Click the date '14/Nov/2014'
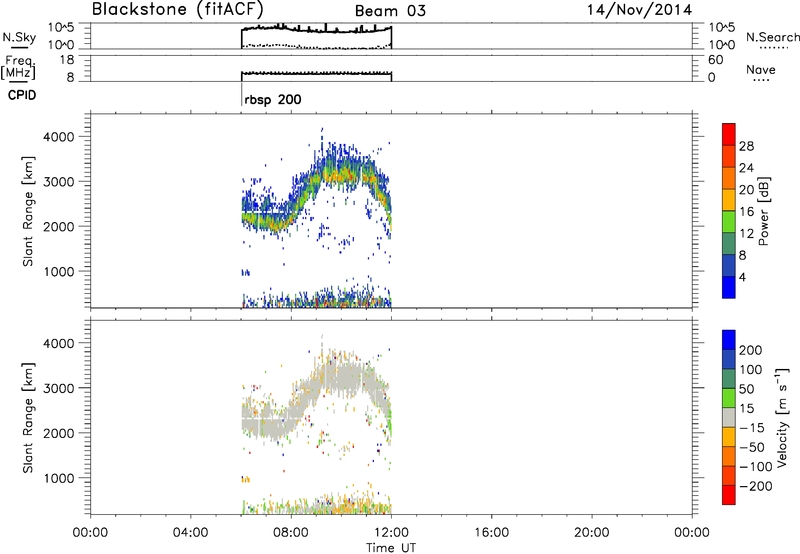 coord(639,10)
